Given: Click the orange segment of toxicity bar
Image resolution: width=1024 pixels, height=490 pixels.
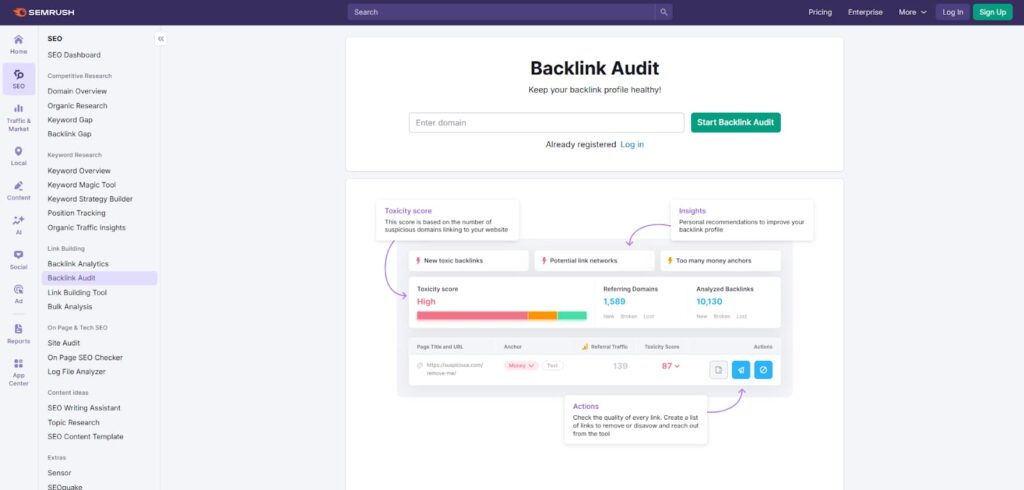Looking at the screenshot, I should [x=543, y=316].
